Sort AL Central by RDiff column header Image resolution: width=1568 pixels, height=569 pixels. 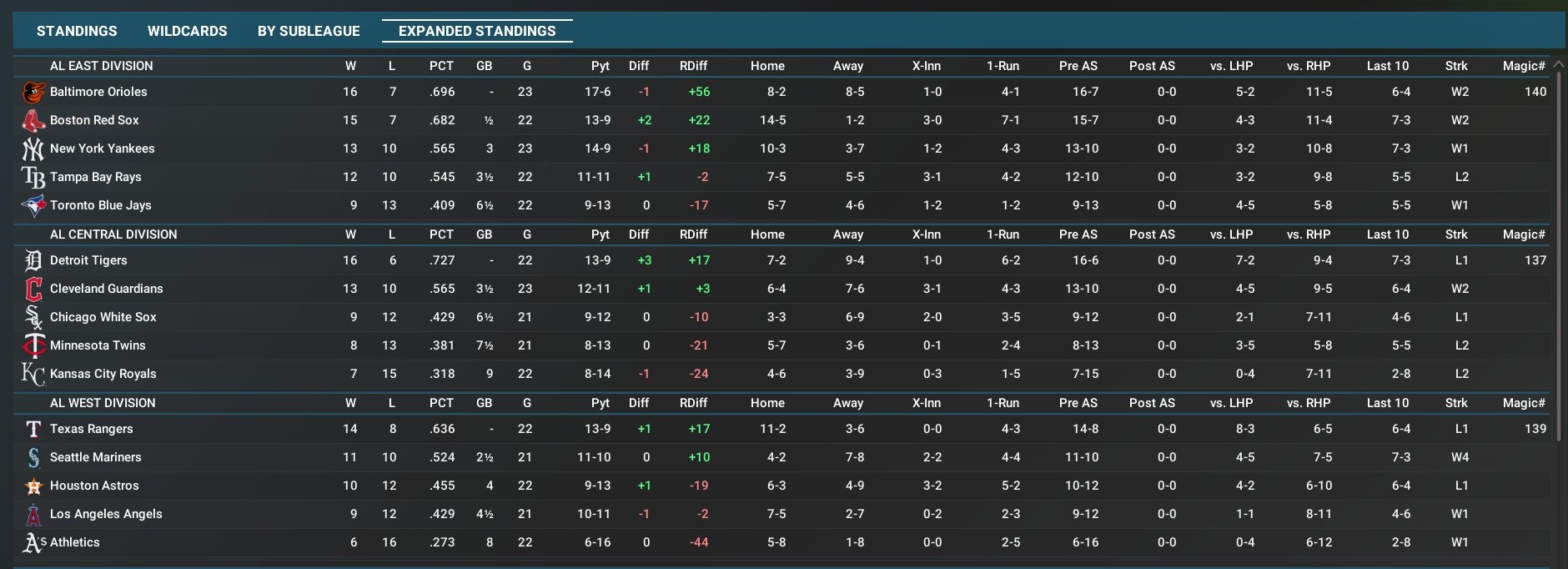(693, 234)
